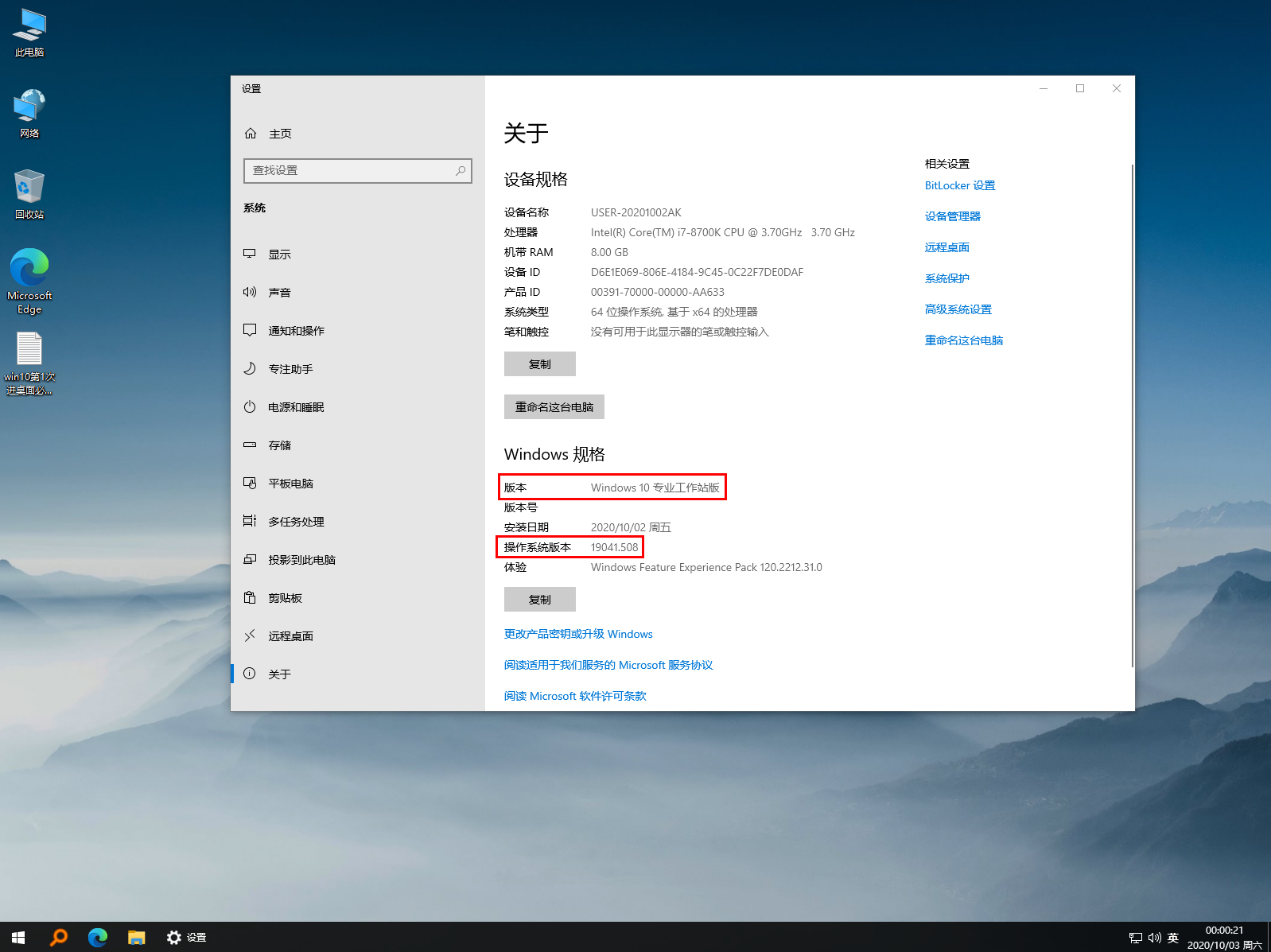
Task: Open the 显示 display settings
Action: pos(358,255)
